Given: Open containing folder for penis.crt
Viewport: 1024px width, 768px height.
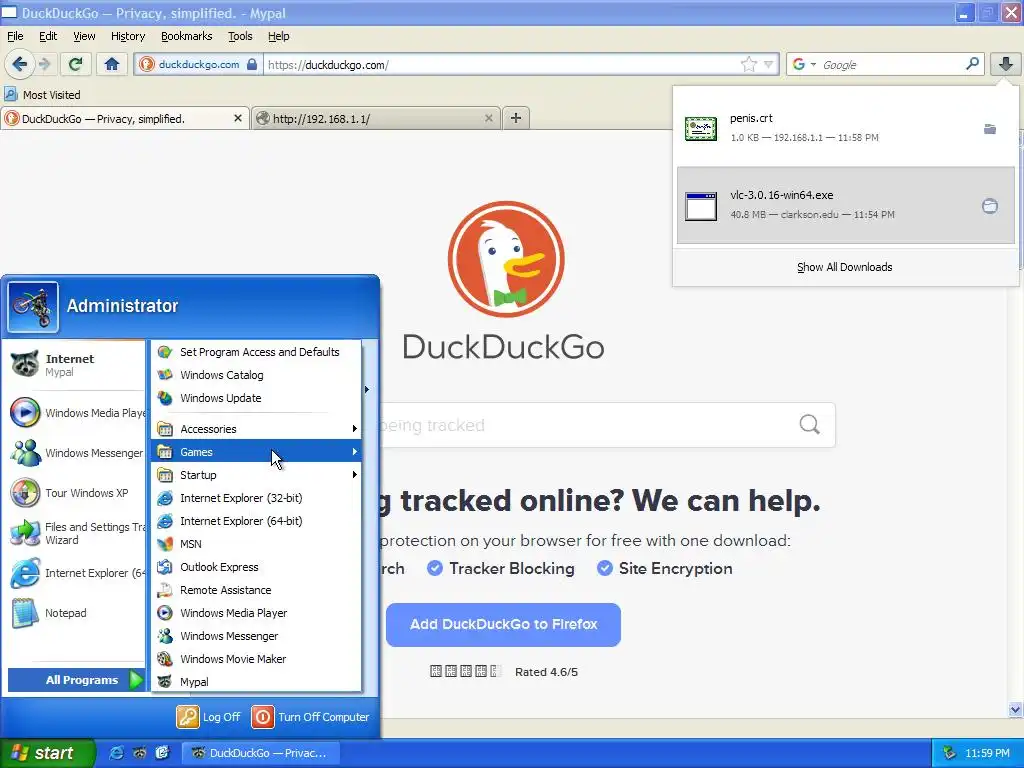Looking at the screenshot, I should (x=990, y=129).
